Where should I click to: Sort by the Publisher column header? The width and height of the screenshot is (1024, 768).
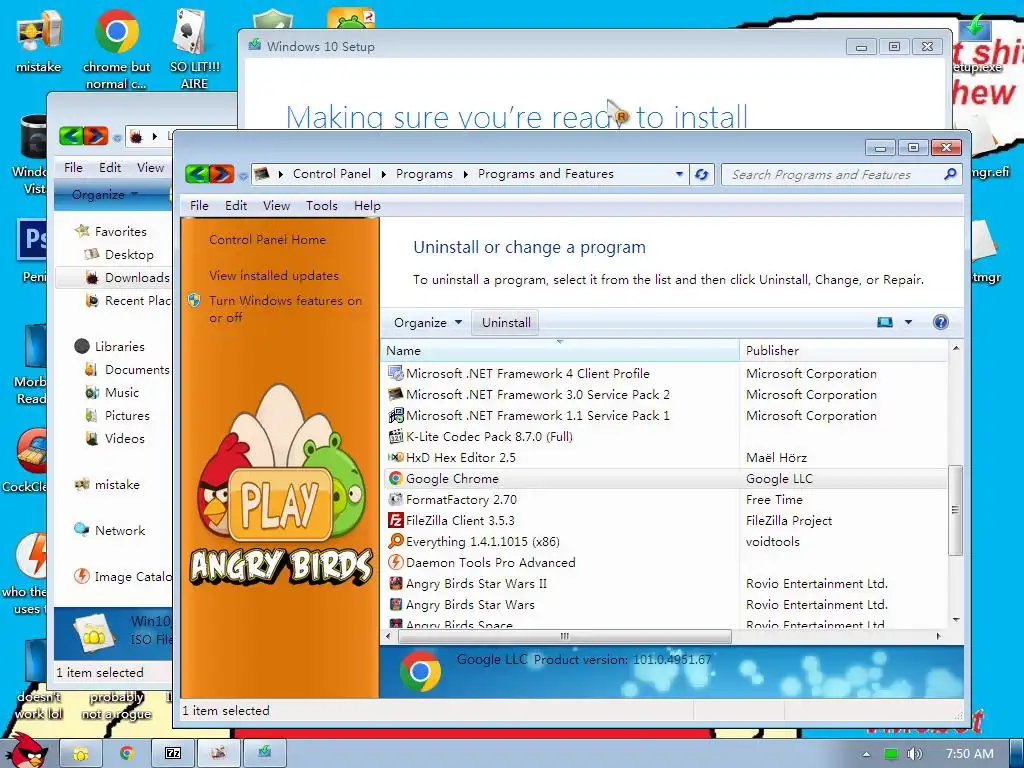[x=843, y=351]
